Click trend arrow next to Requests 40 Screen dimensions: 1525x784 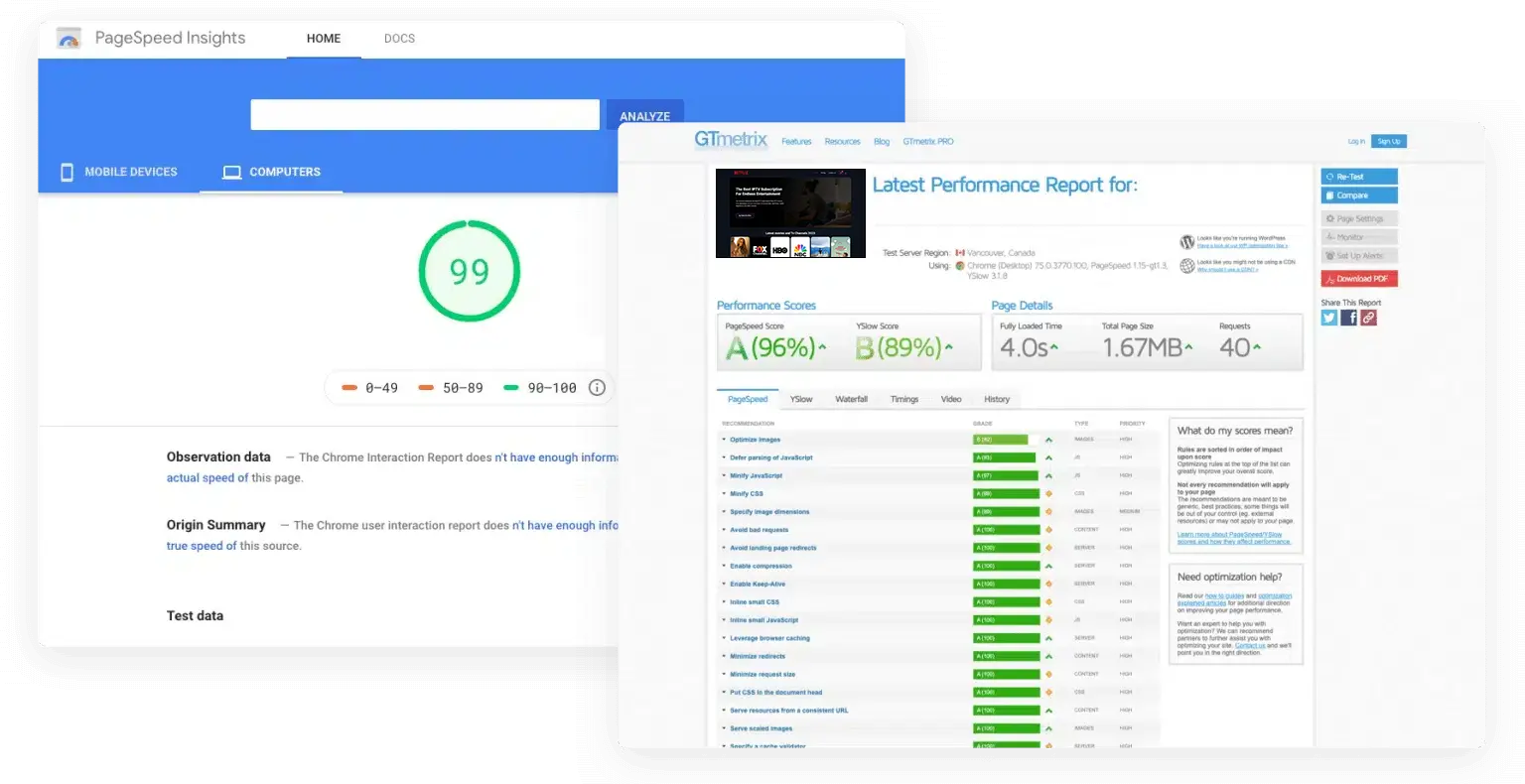point(1257,347)
